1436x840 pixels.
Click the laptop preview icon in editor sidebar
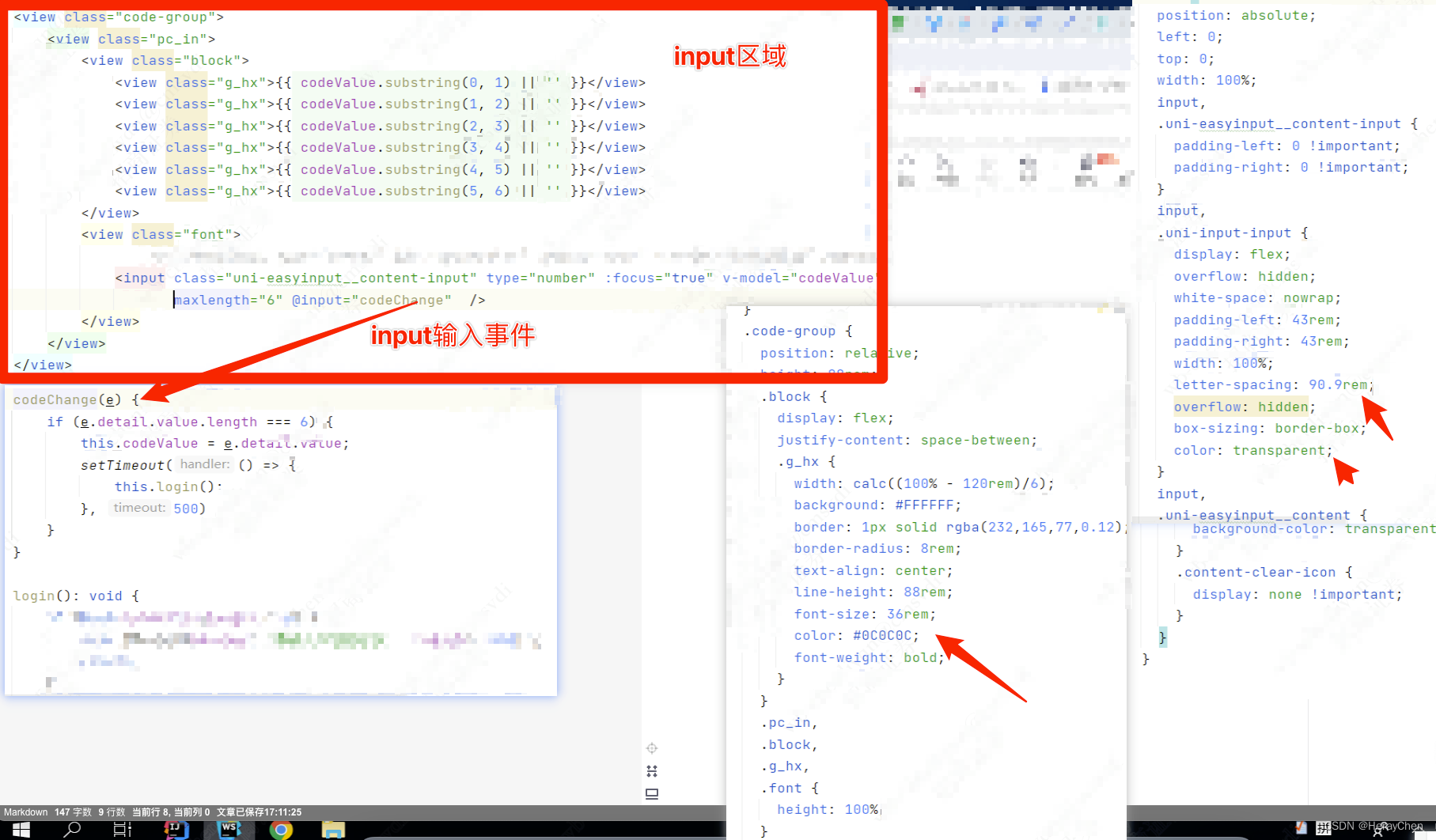pos(652,794)
